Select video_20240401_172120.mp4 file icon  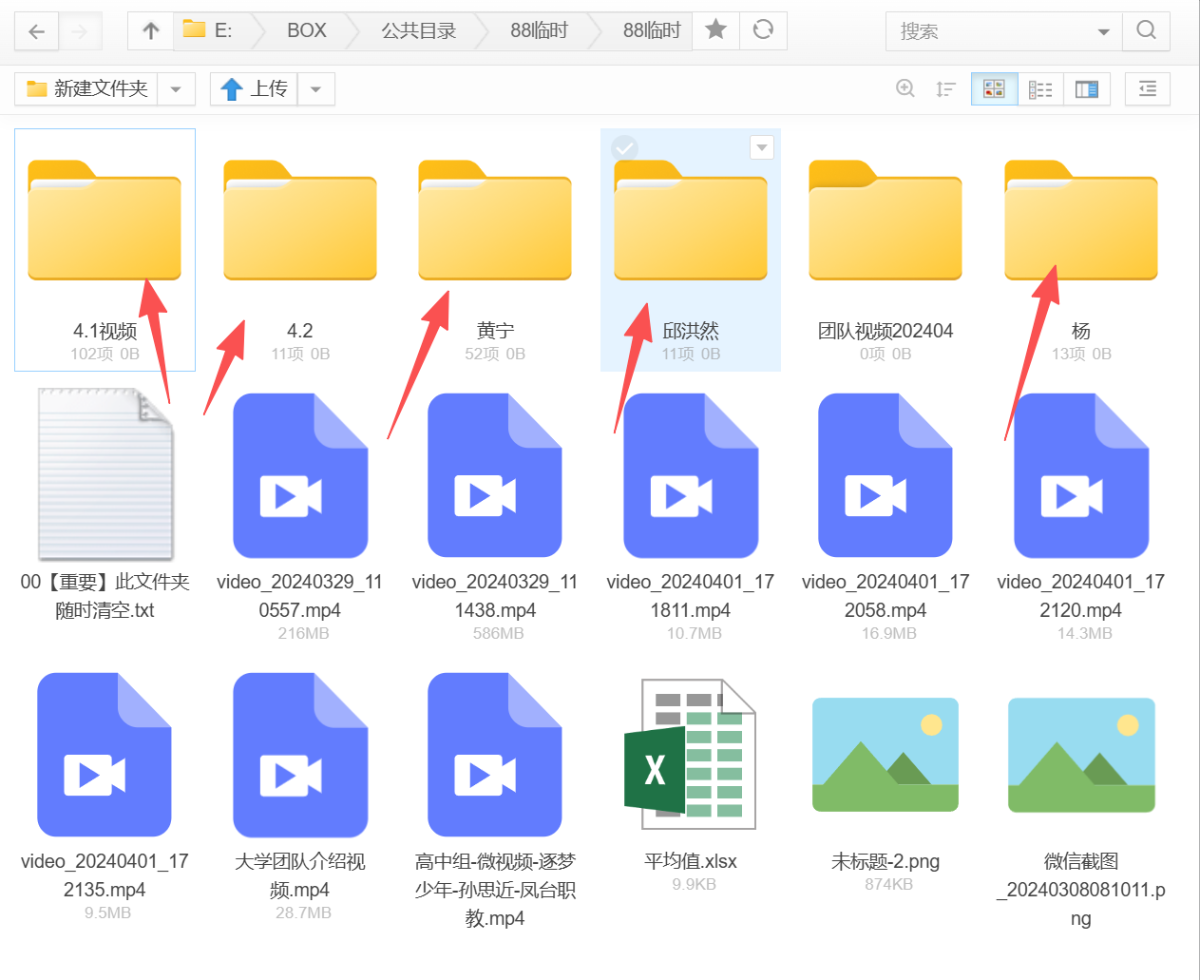click(1081, 475)
